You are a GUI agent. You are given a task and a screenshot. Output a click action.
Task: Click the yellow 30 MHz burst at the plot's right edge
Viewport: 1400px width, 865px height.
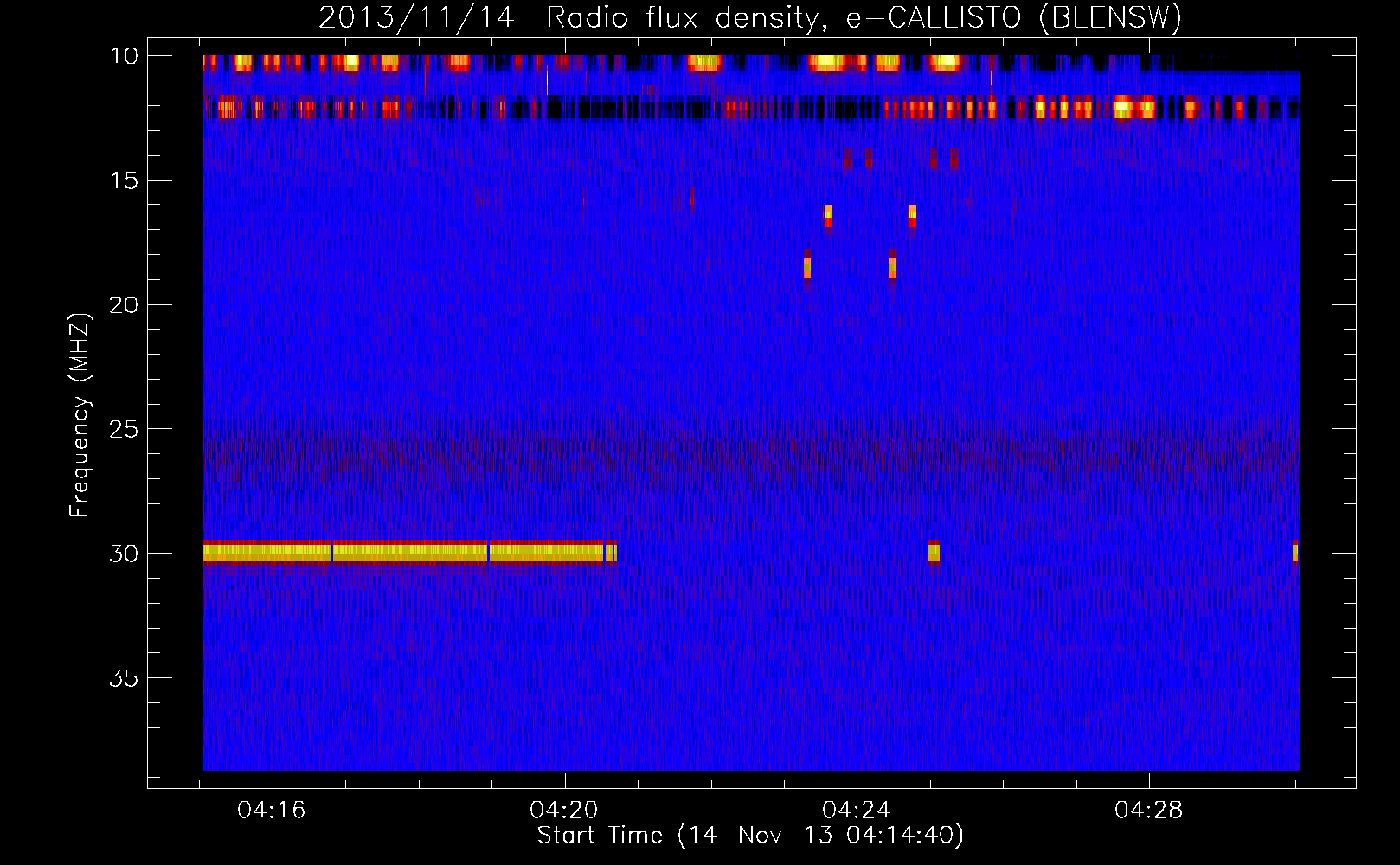[x=1295, y=552]
